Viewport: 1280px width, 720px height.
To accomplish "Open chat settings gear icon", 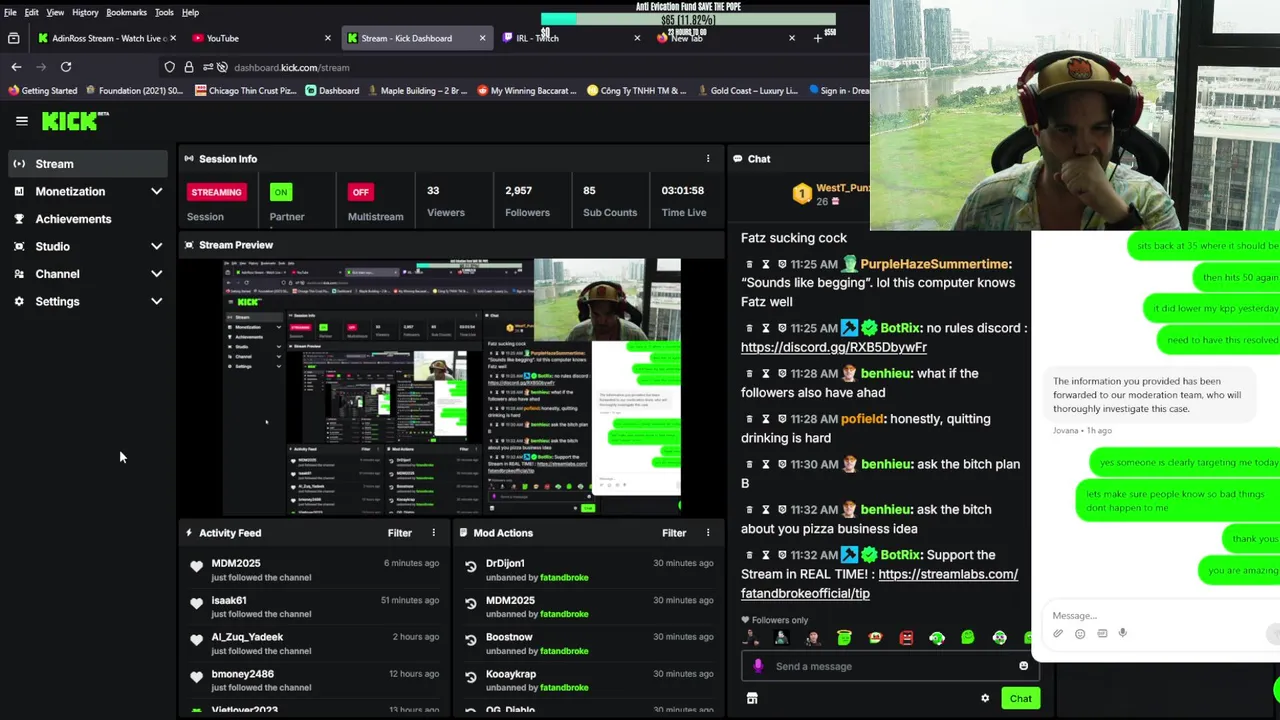I will [x=985, y=699].
